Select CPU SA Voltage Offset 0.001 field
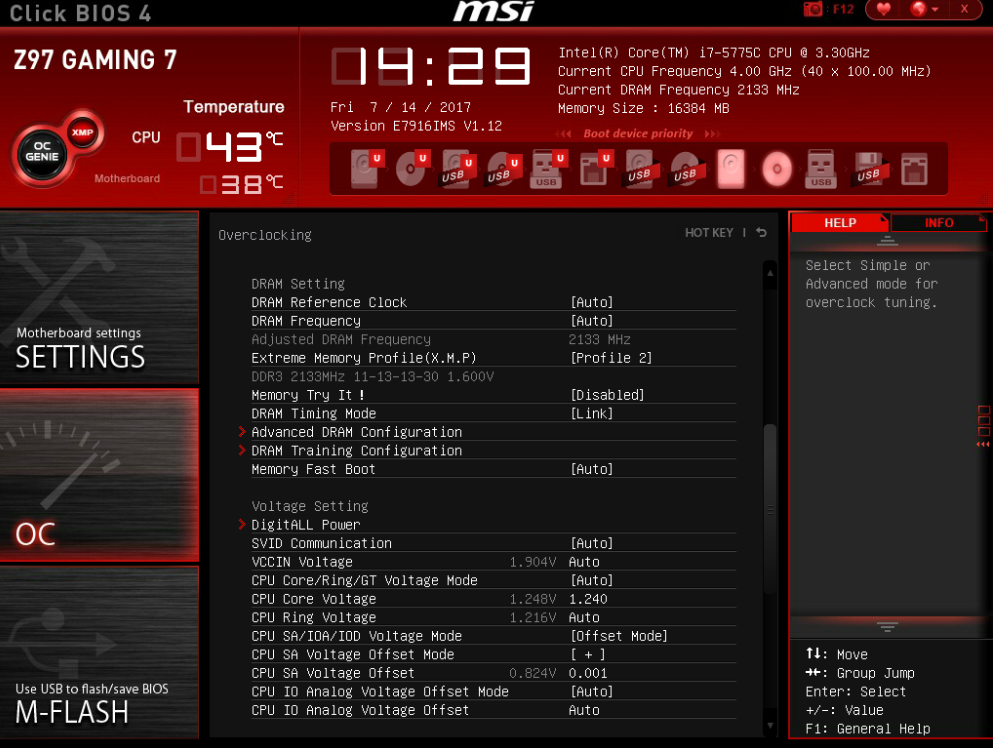The height and width of the screenshot is (748, 993). (588, 673)
